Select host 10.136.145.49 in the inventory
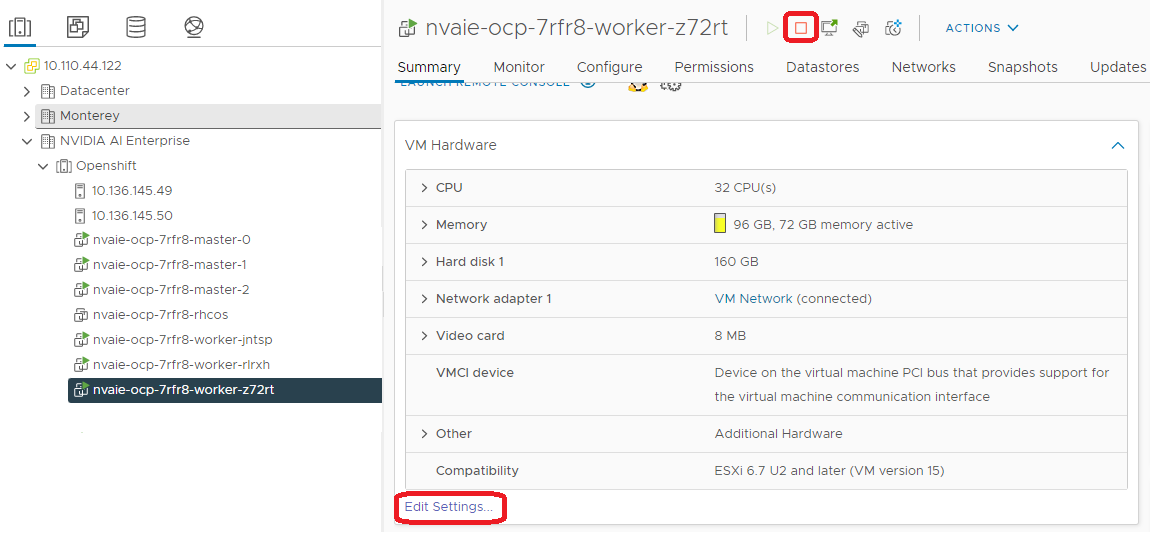The image size is (1150, 541). (132, 190)
